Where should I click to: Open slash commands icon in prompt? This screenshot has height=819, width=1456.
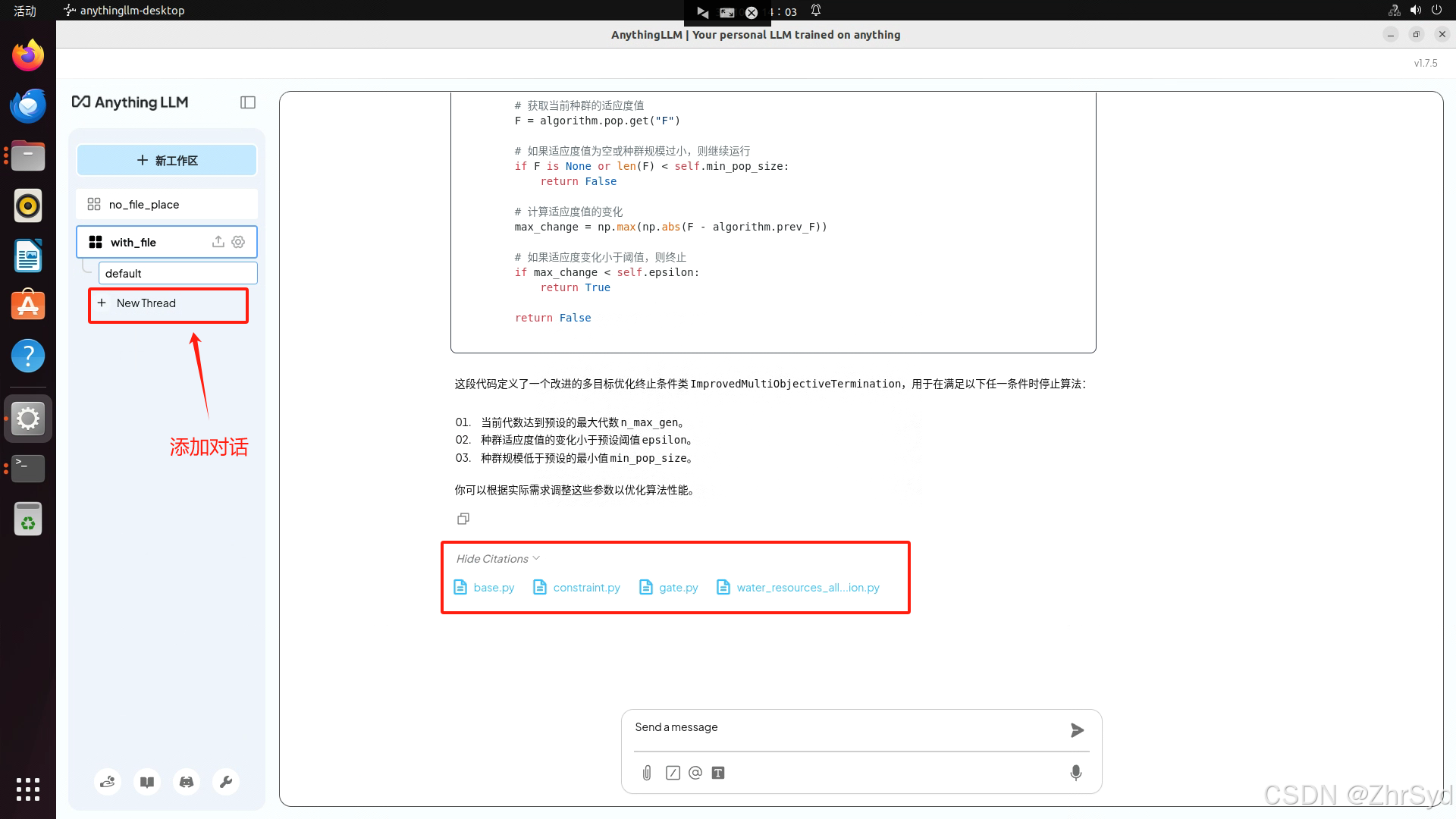[x=673, y=773]
